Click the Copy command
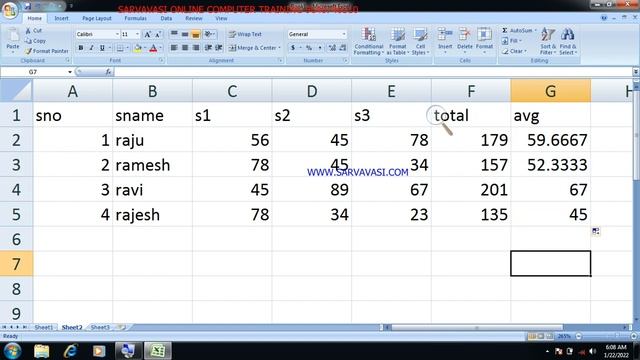 35,41
